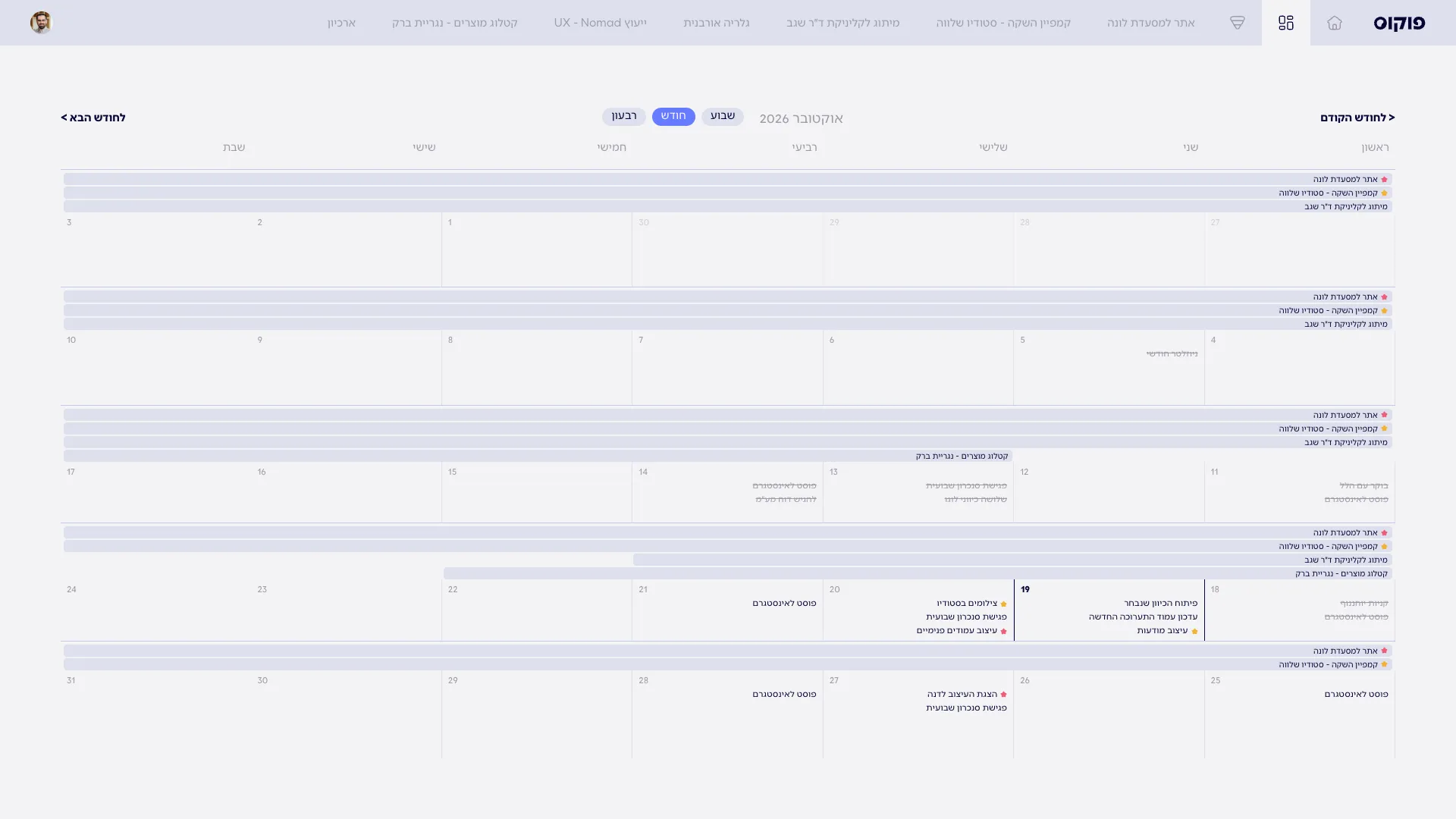1456x819 pixels.
Task: Switch calendar to רבעון view
Action: 624,116
